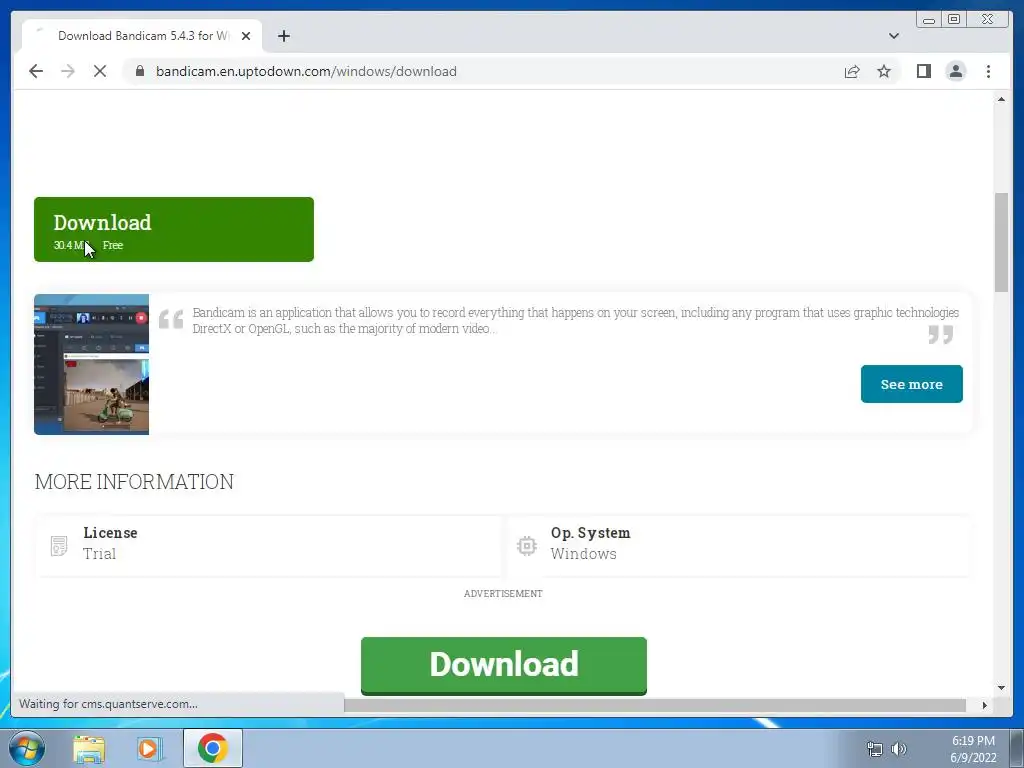The height and width of the screenshot is (768, 1024).
Task: Click the scroll down arrow
Action: 1001,688
